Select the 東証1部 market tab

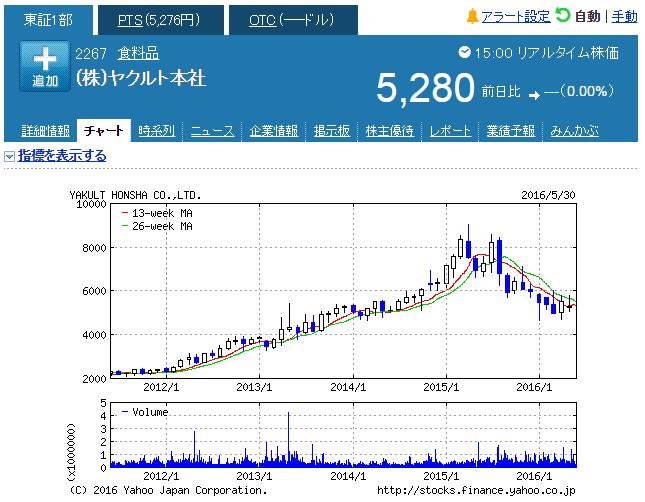coord(48,20)
